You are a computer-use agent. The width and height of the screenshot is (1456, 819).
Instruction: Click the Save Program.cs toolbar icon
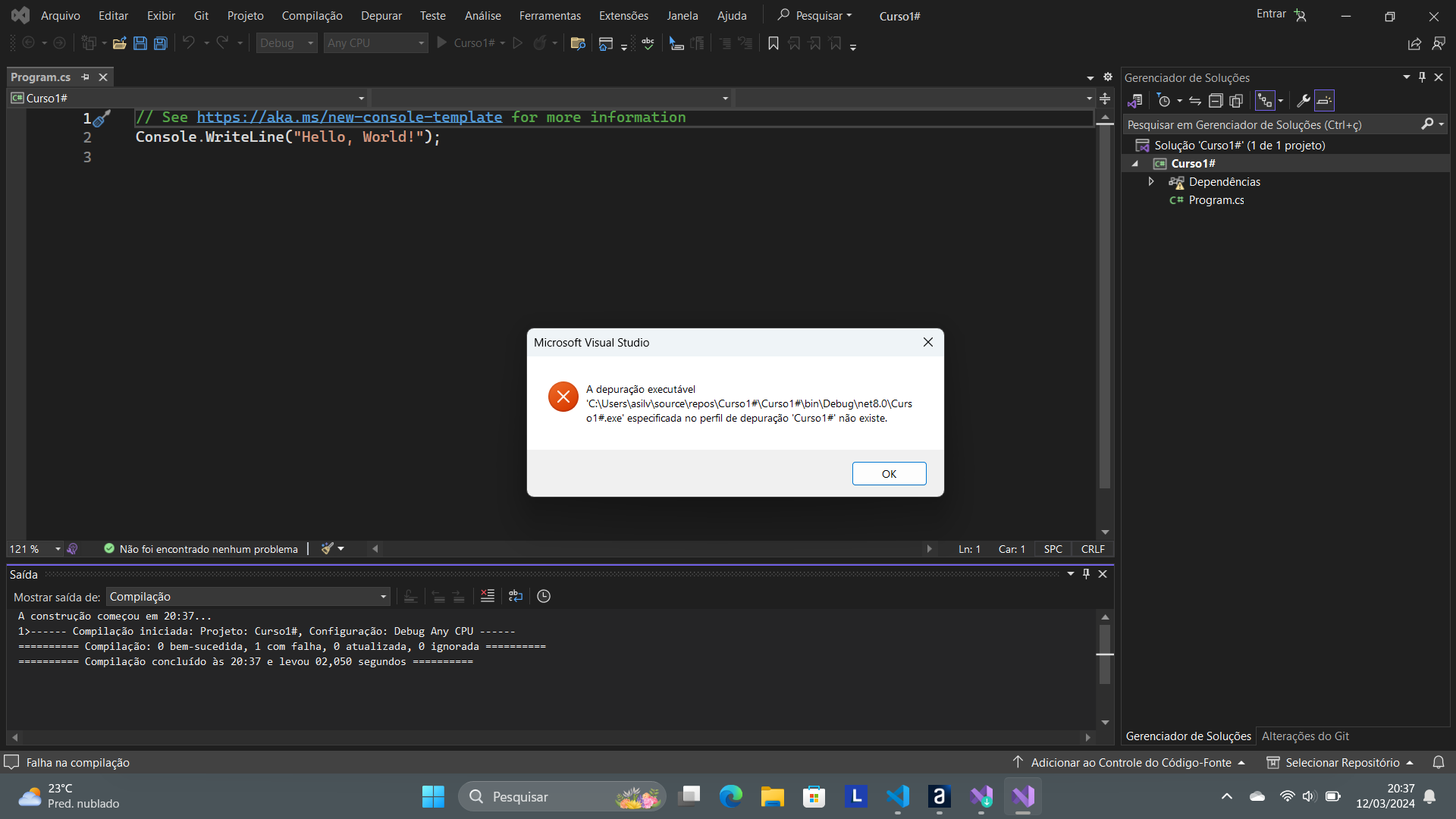pyautogui.click(x=140, y=43)
